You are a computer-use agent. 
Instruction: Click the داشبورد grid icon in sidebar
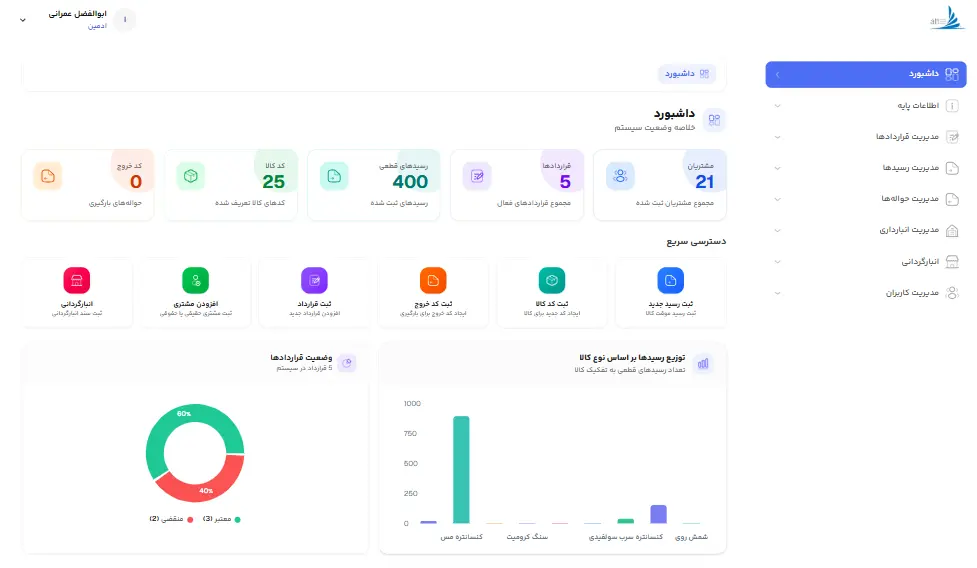(951, 74)
